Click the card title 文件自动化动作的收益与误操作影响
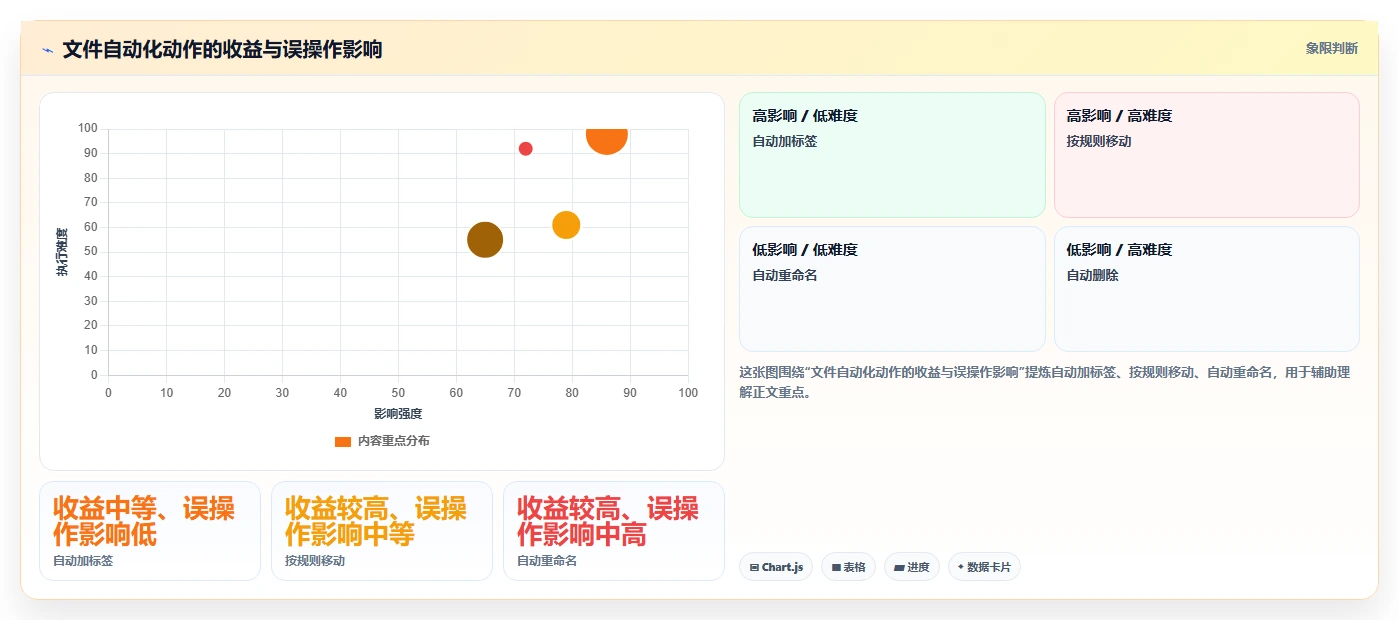The width and height of the screenshot is (1399, 620). 222,49
